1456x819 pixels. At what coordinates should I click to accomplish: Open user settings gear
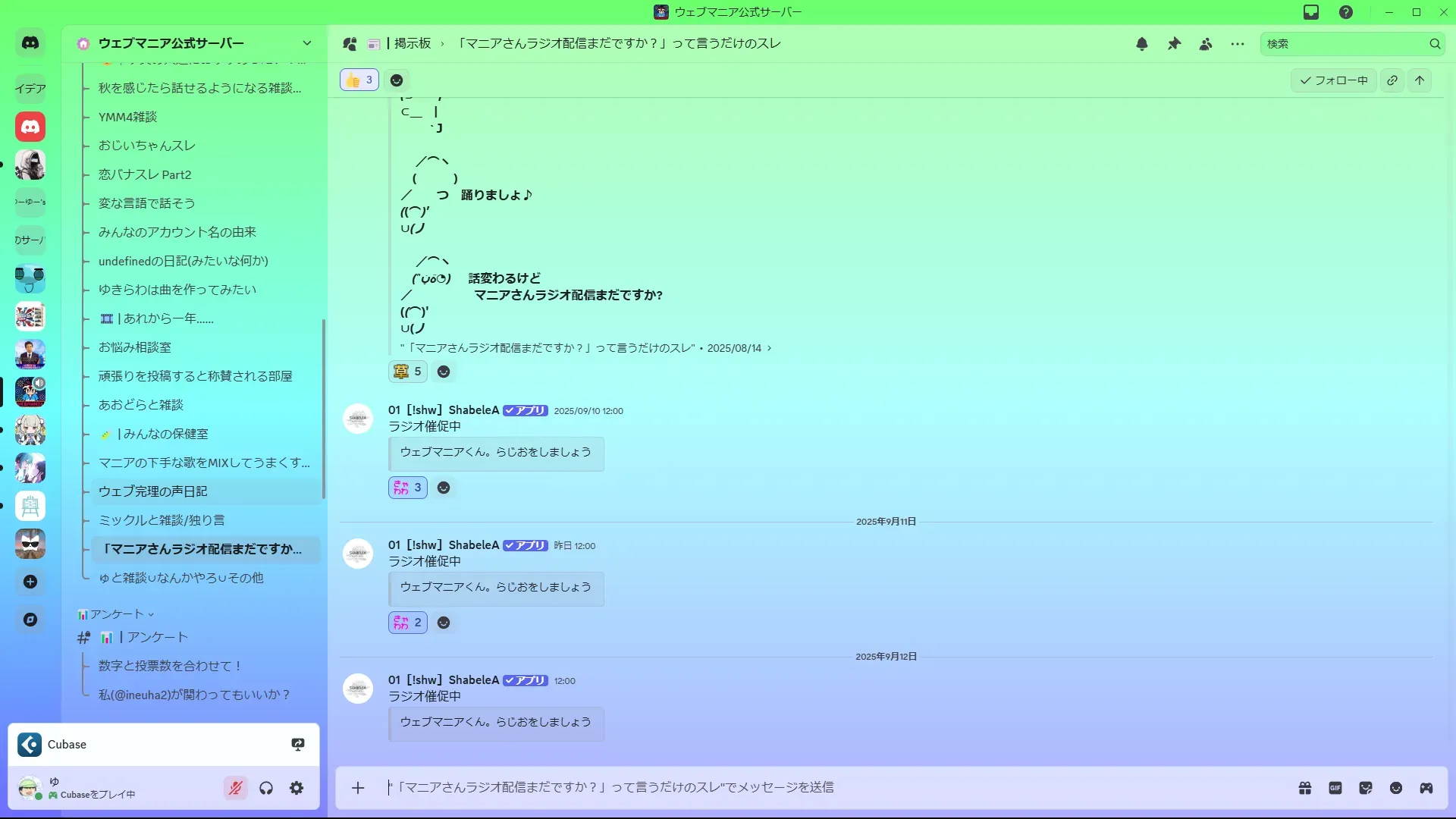(x=297, y=788)
